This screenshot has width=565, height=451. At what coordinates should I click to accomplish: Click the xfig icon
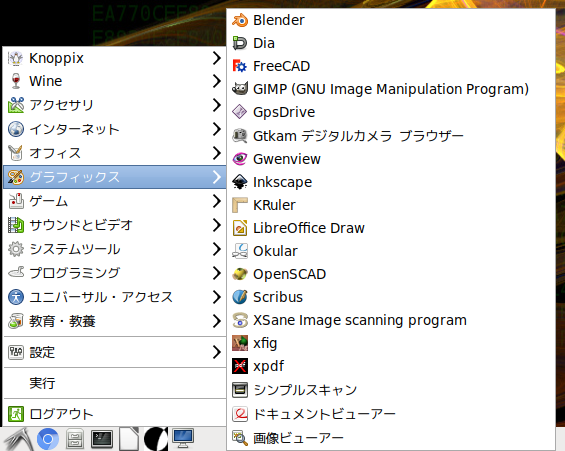pyautogui.click(x=240, y=343)
